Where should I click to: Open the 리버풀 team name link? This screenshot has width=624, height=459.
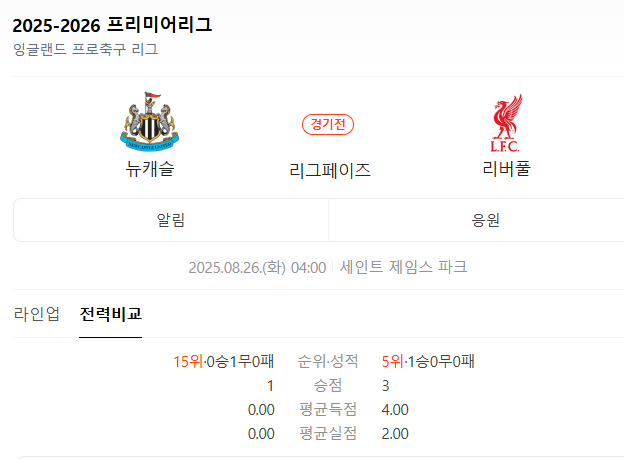click(x=506, y=168)
